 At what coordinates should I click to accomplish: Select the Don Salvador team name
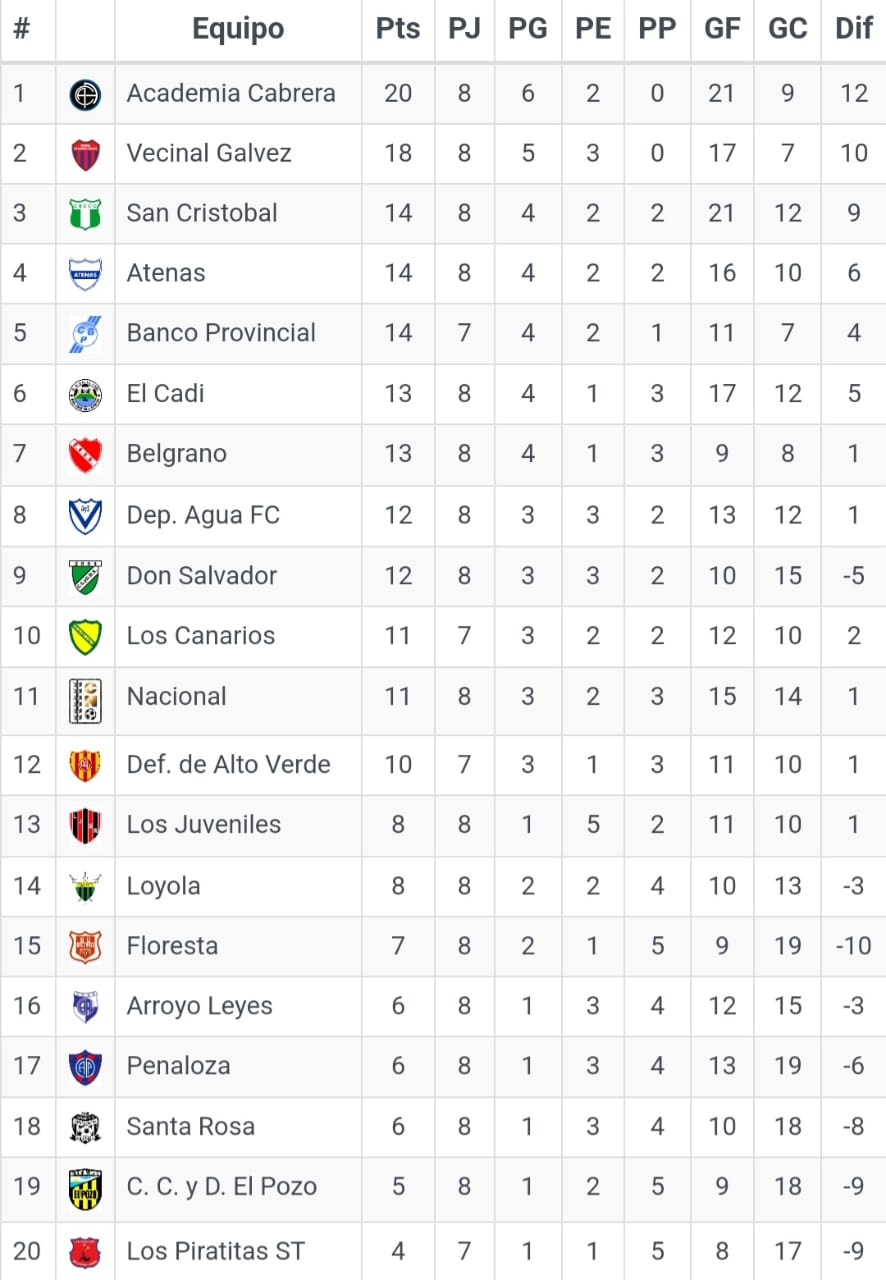(x=202, y=576)
